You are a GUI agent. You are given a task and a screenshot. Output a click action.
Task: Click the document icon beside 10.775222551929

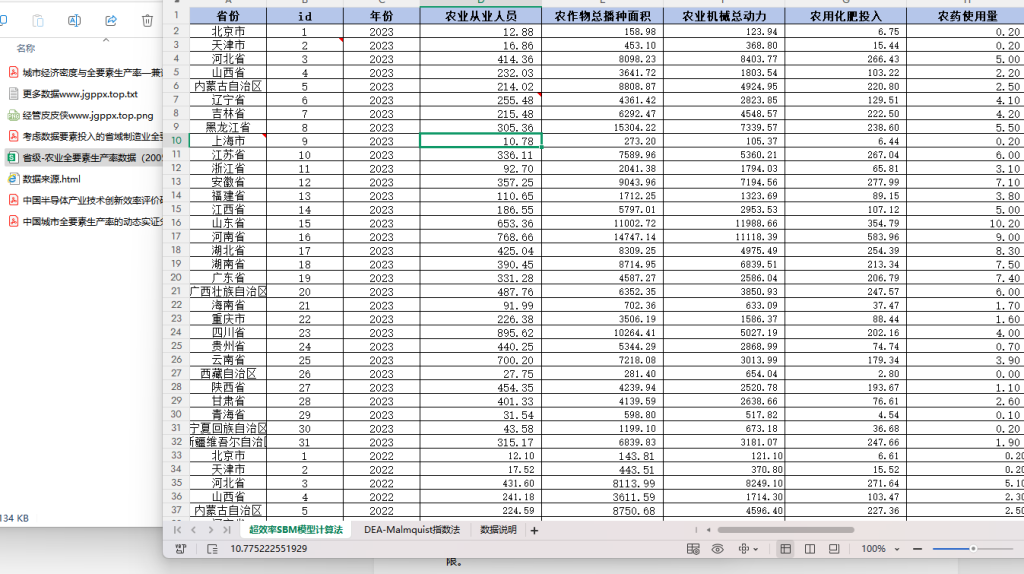point(212,549)
